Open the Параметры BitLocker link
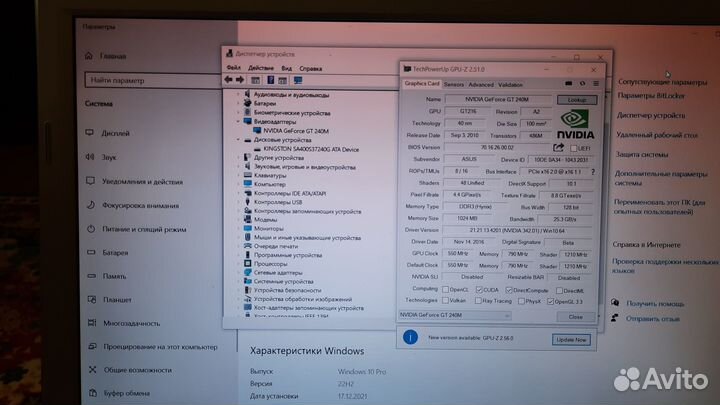Screen dimensions: 720x405 point(651,96)
